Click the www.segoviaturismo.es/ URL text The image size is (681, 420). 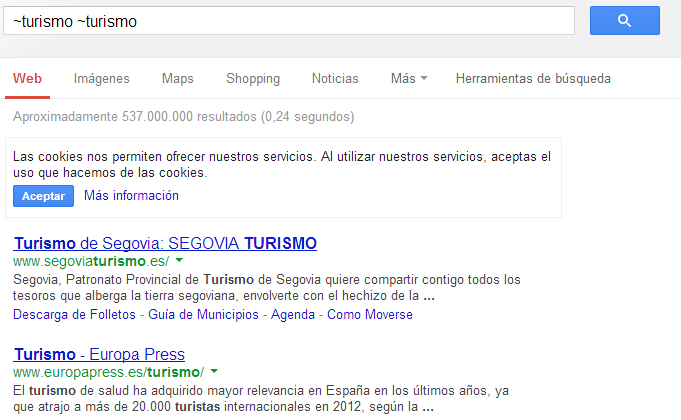(x=91, y=261)
